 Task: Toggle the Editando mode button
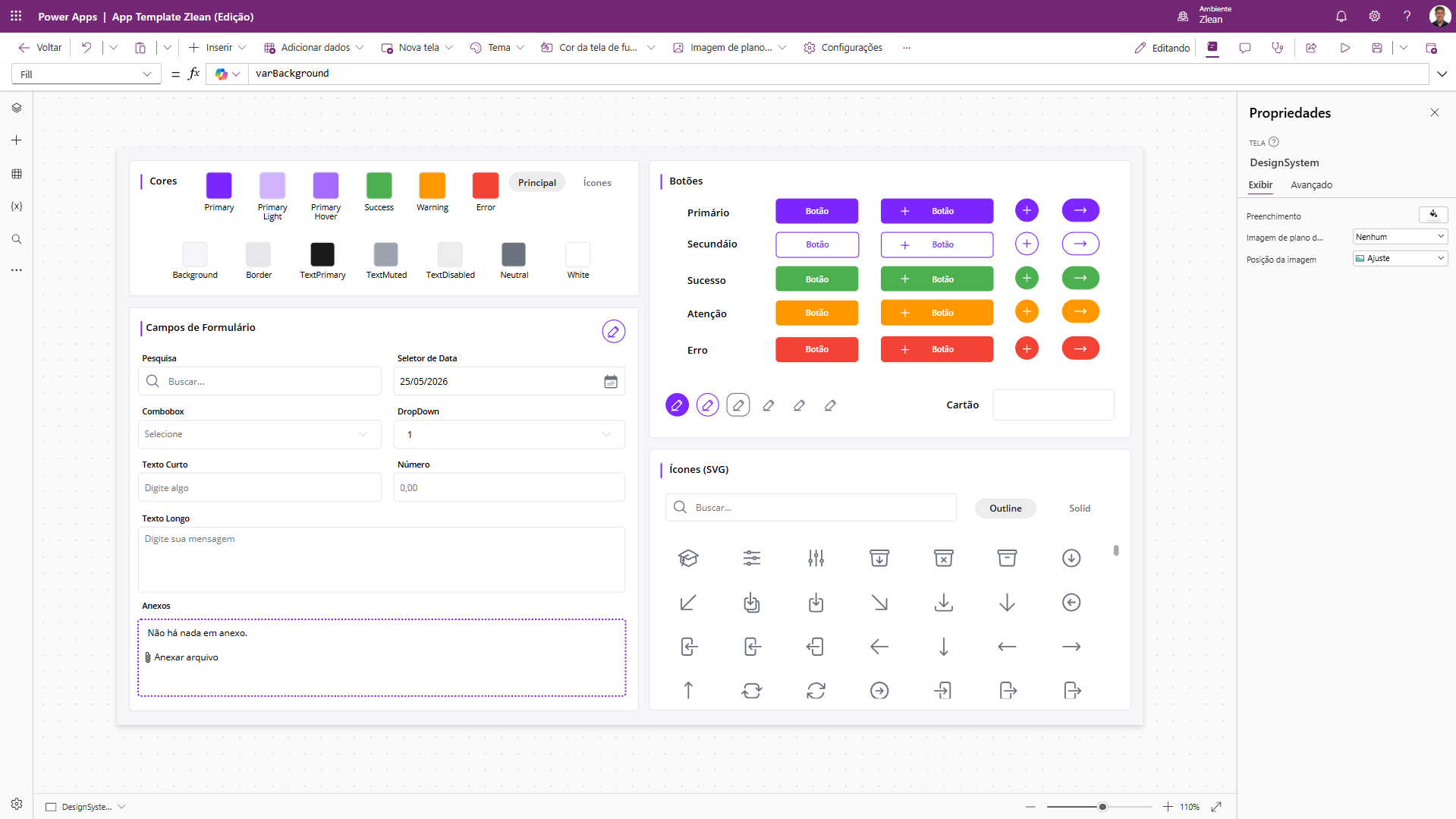[x=1162, y=48]
